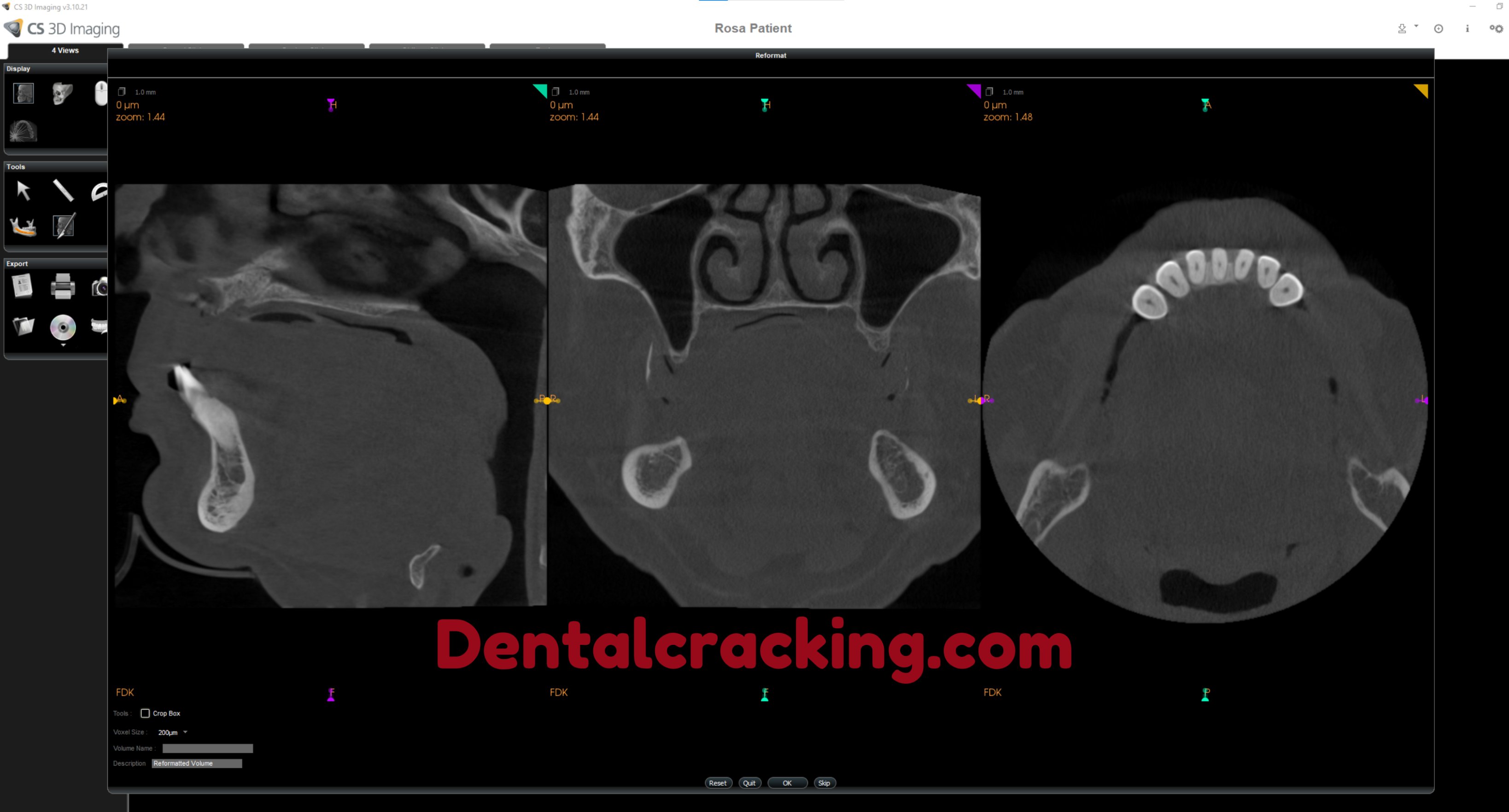Select the arrow pointer tool
This screenshot has width=1509, height=812.
coord(23,191)
